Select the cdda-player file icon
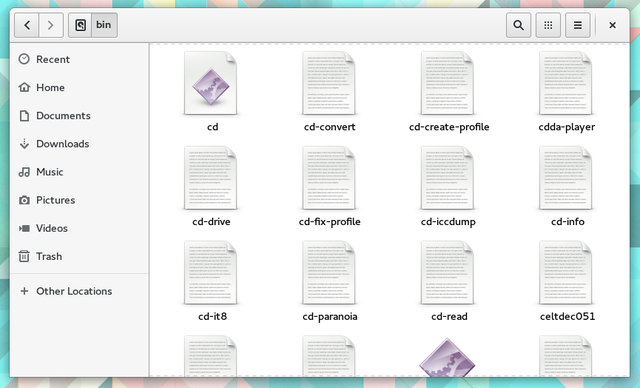 pos(566,83)
